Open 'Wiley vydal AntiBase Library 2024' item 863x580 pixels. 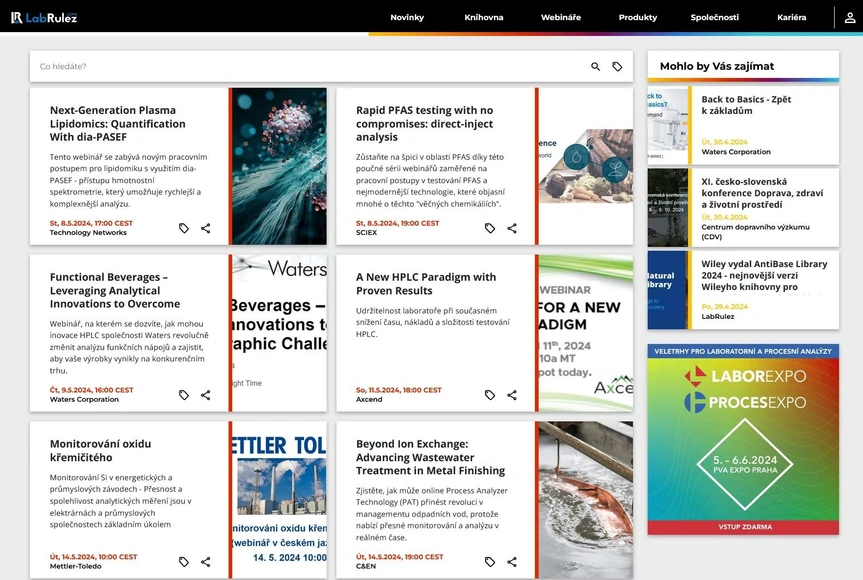[764, 275]
